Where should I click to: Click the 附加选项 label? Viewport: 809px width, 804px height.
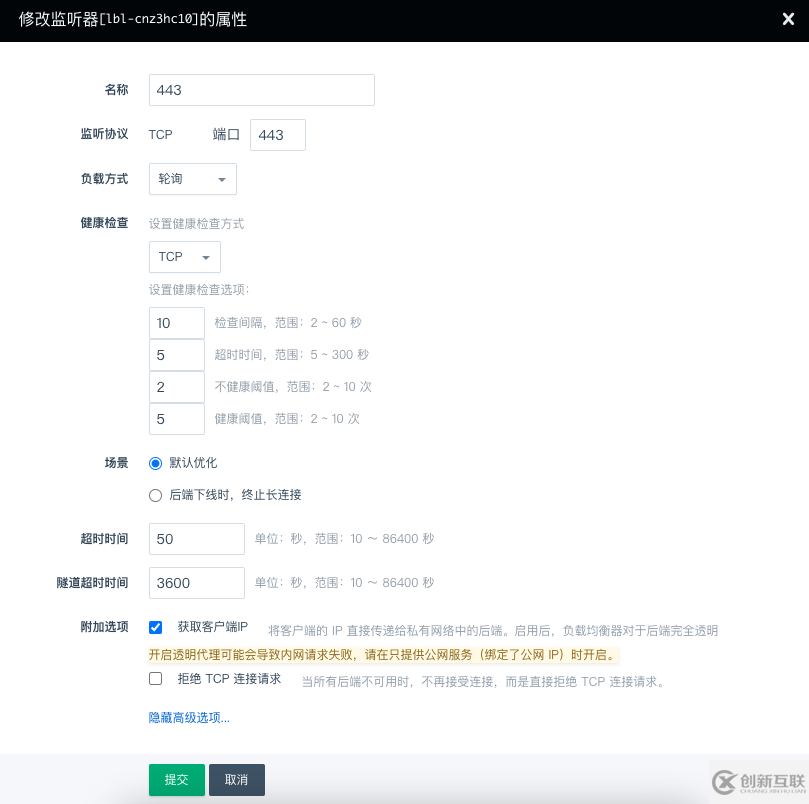point(104,627)
